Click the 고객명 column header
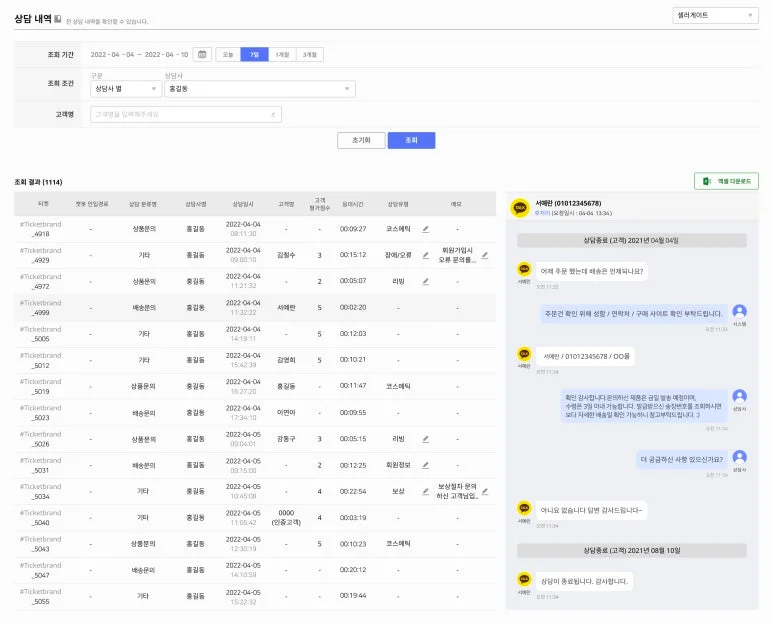Screen dimensions: 773x624 [286, 203]
